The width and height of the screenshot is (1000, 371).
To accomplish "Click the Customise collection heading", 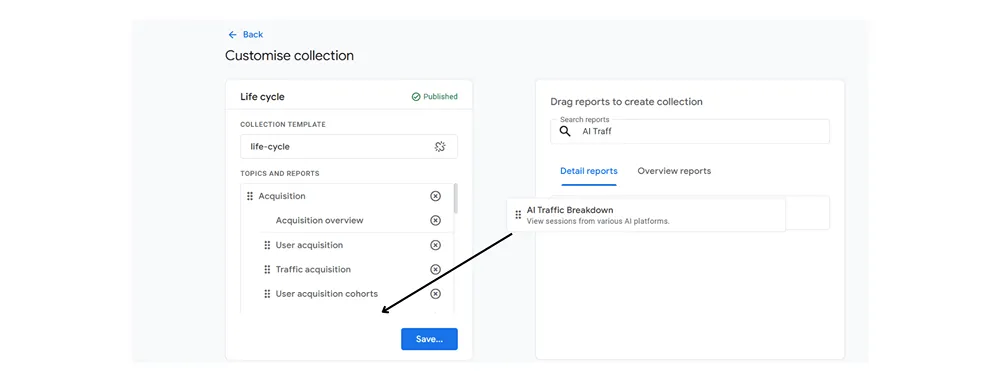I will [x=290, y=55].
